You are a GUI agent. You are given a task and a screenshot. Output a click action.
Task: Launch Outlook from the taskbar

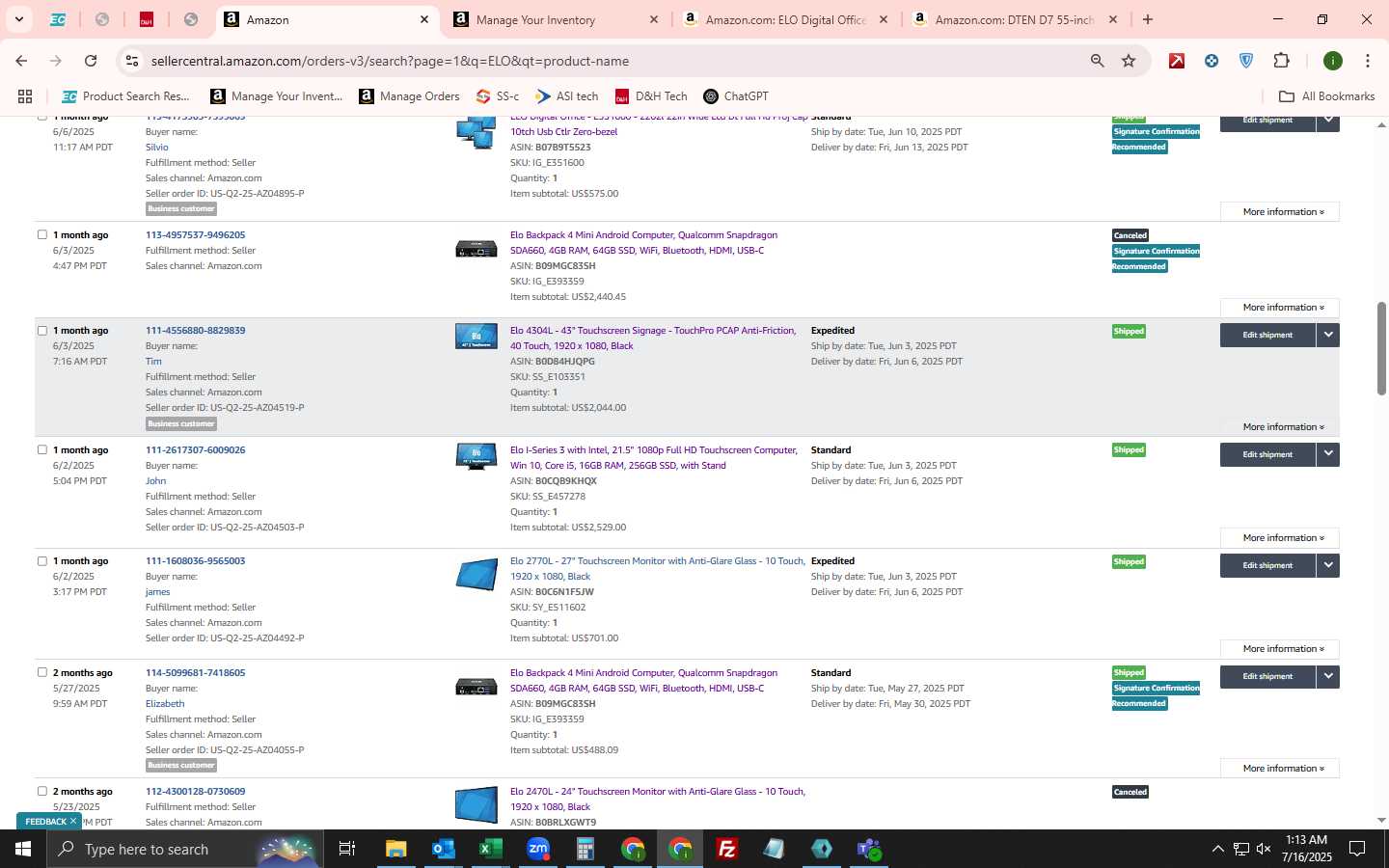444,849
